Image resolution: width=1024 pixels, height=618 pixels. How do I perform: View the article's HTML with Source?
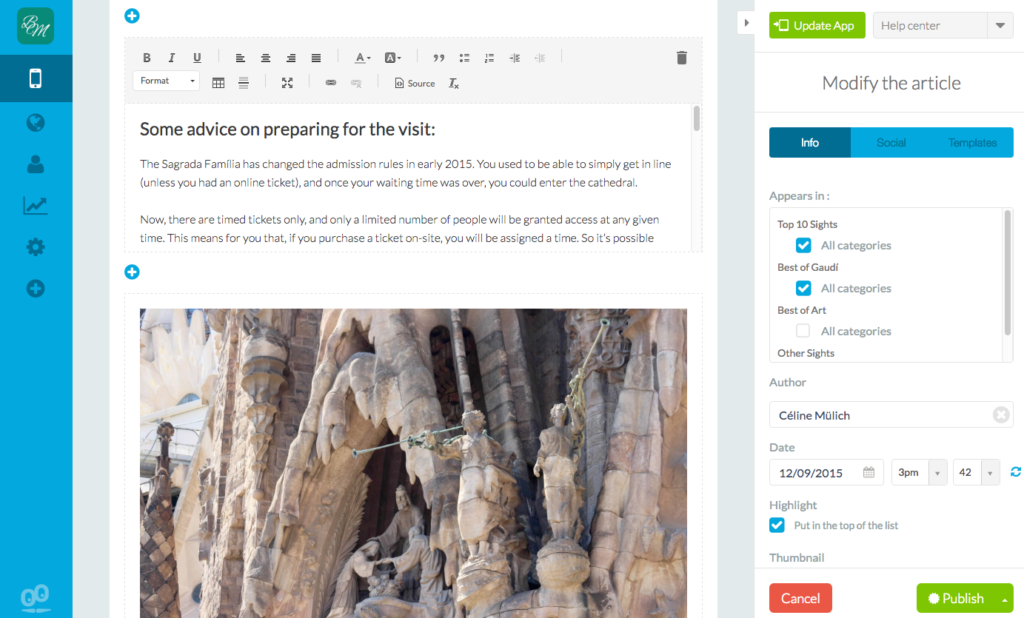pos(414,83)
